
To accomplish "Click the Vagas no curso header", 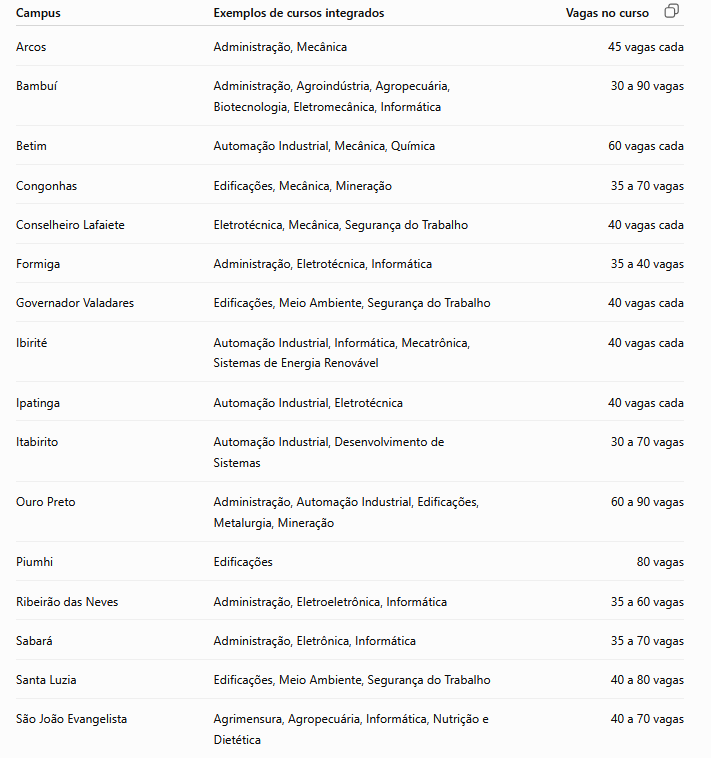I will pos(607,13).
